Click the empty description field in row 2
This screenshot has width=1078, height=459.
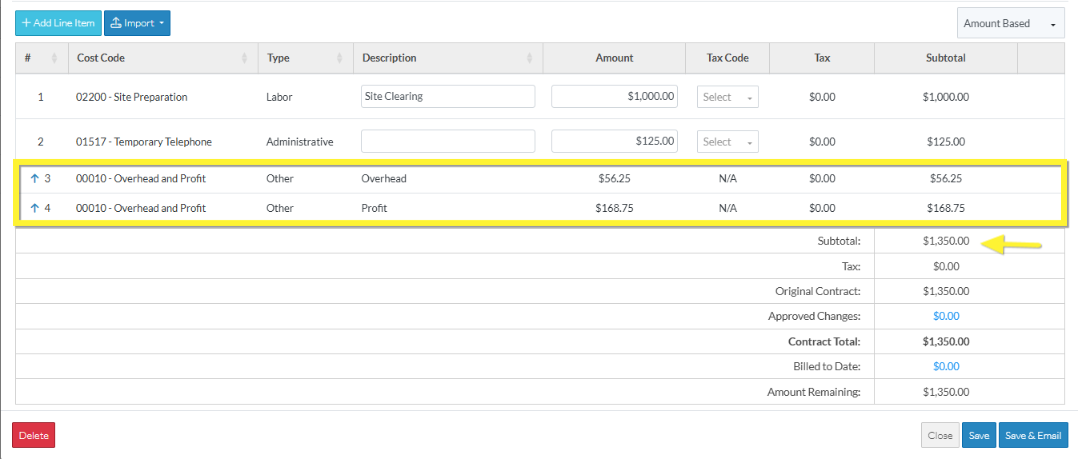point(448,142)
